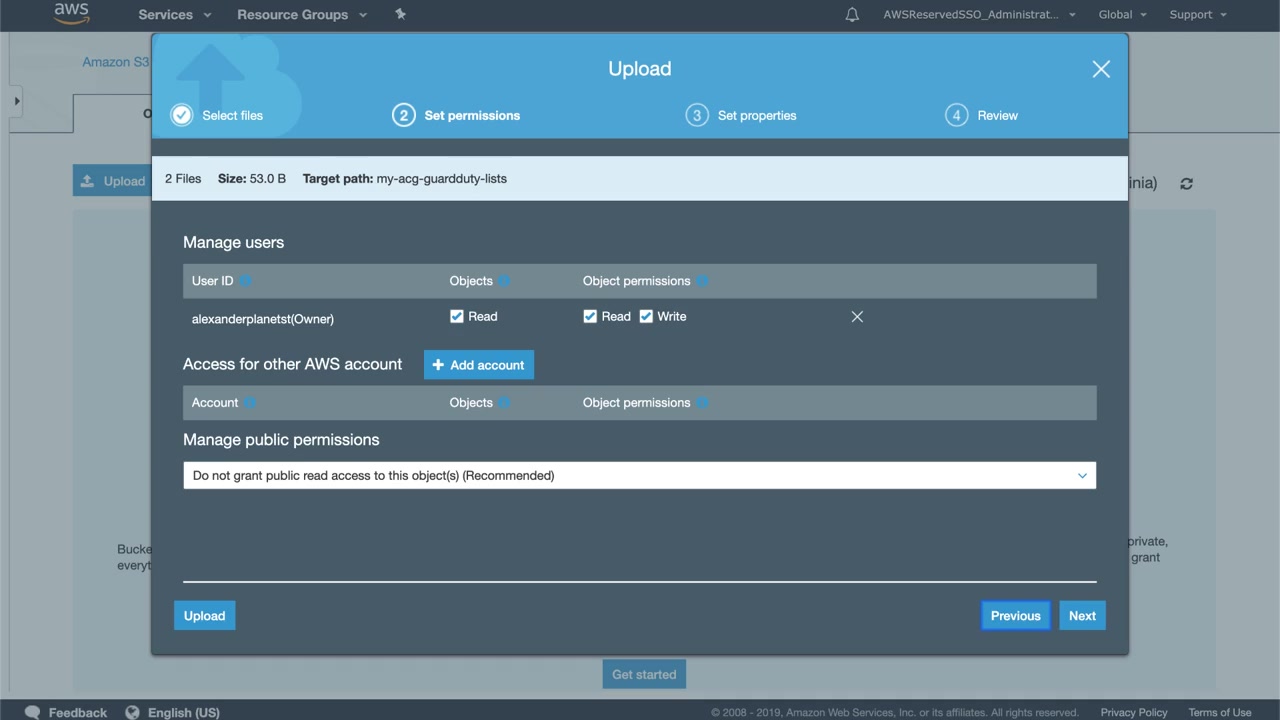Open the Terms of Use link

pyautogui.click(x=1220, y=712)
